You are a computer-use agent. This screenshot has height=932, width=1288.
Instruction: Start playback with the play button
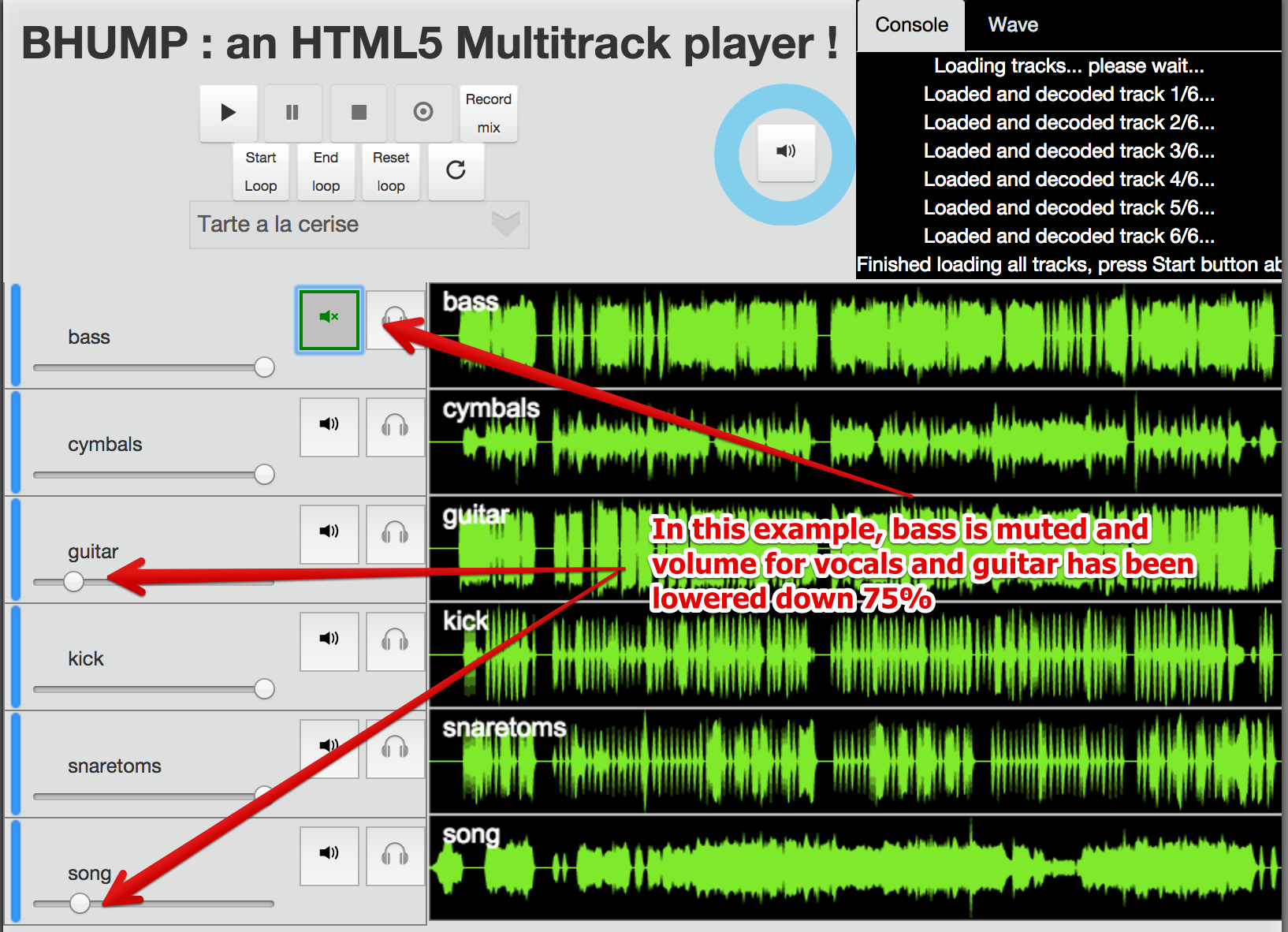coord(229,113)
